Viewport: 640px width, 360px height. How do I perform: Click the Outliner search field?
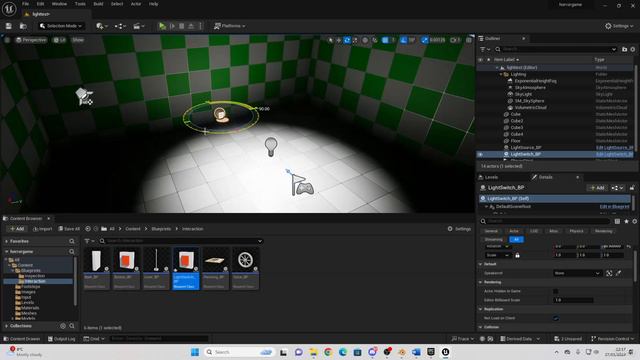[556, 49]
